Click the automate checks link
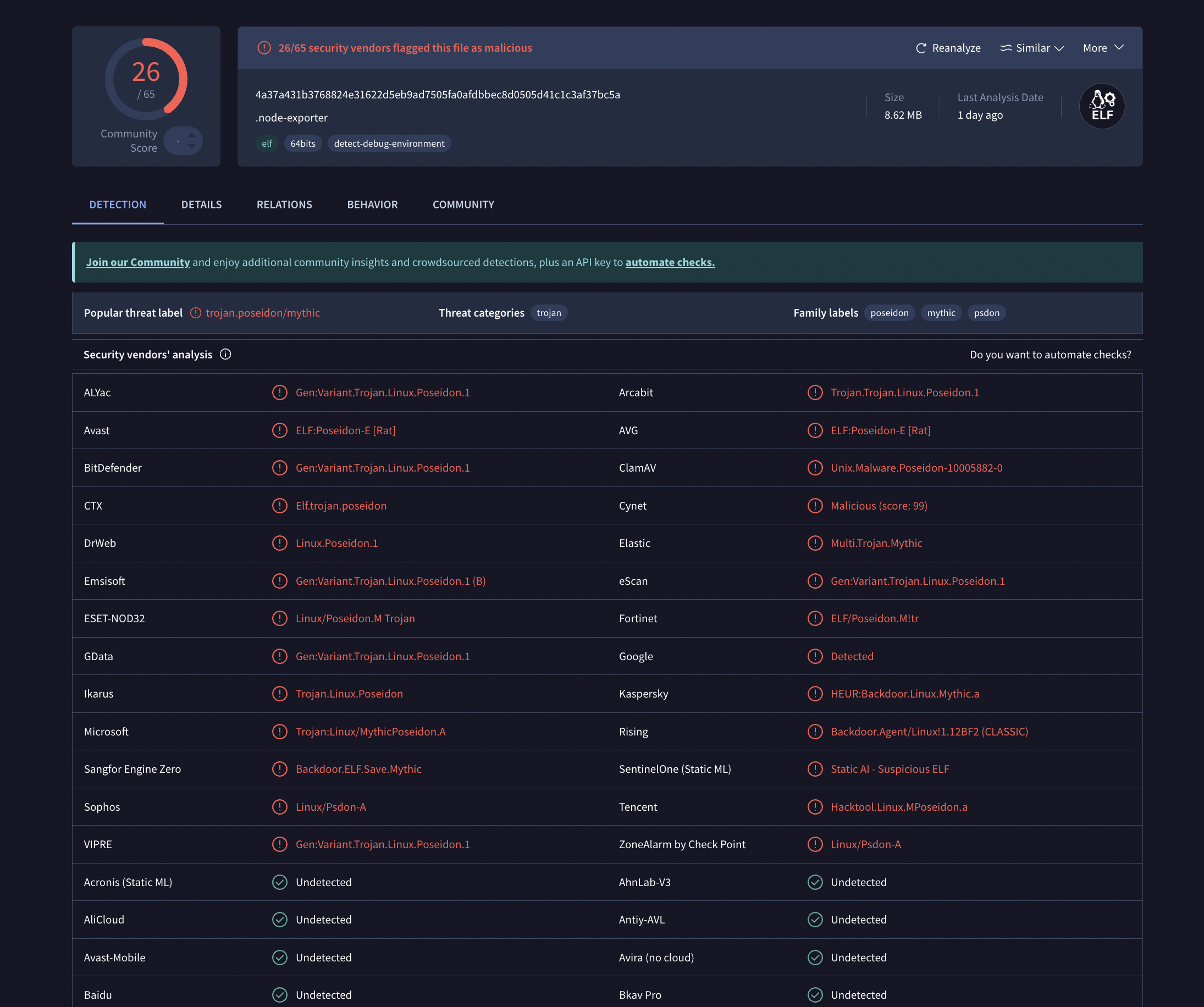Screen dimensions: 1204x1007 [x=670, y=263]
